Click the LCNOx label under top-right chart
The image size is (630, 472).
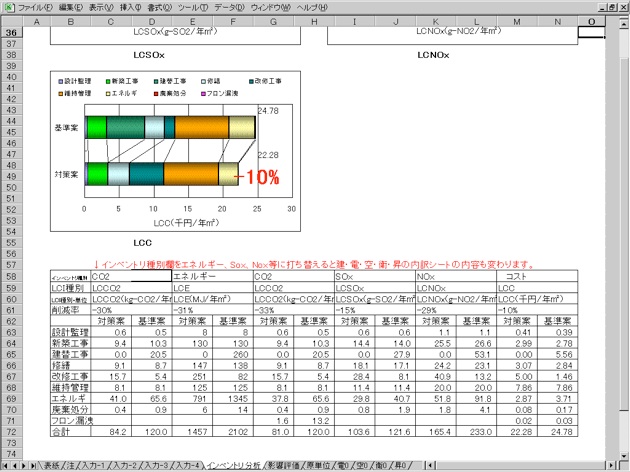coord(433,55)
